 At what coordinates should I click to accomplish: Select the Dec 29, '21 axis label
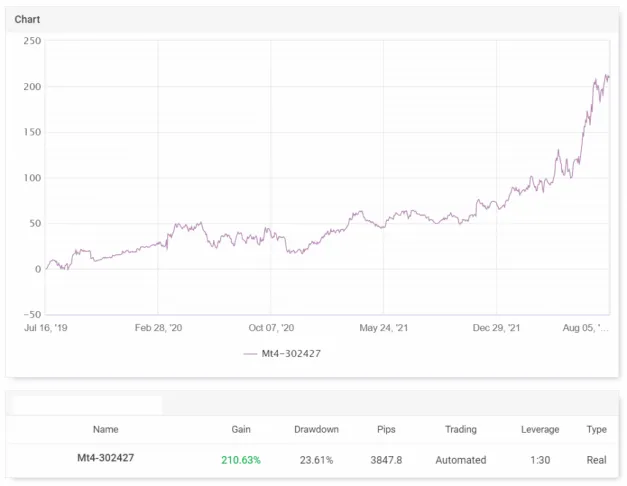click(496, 327)
